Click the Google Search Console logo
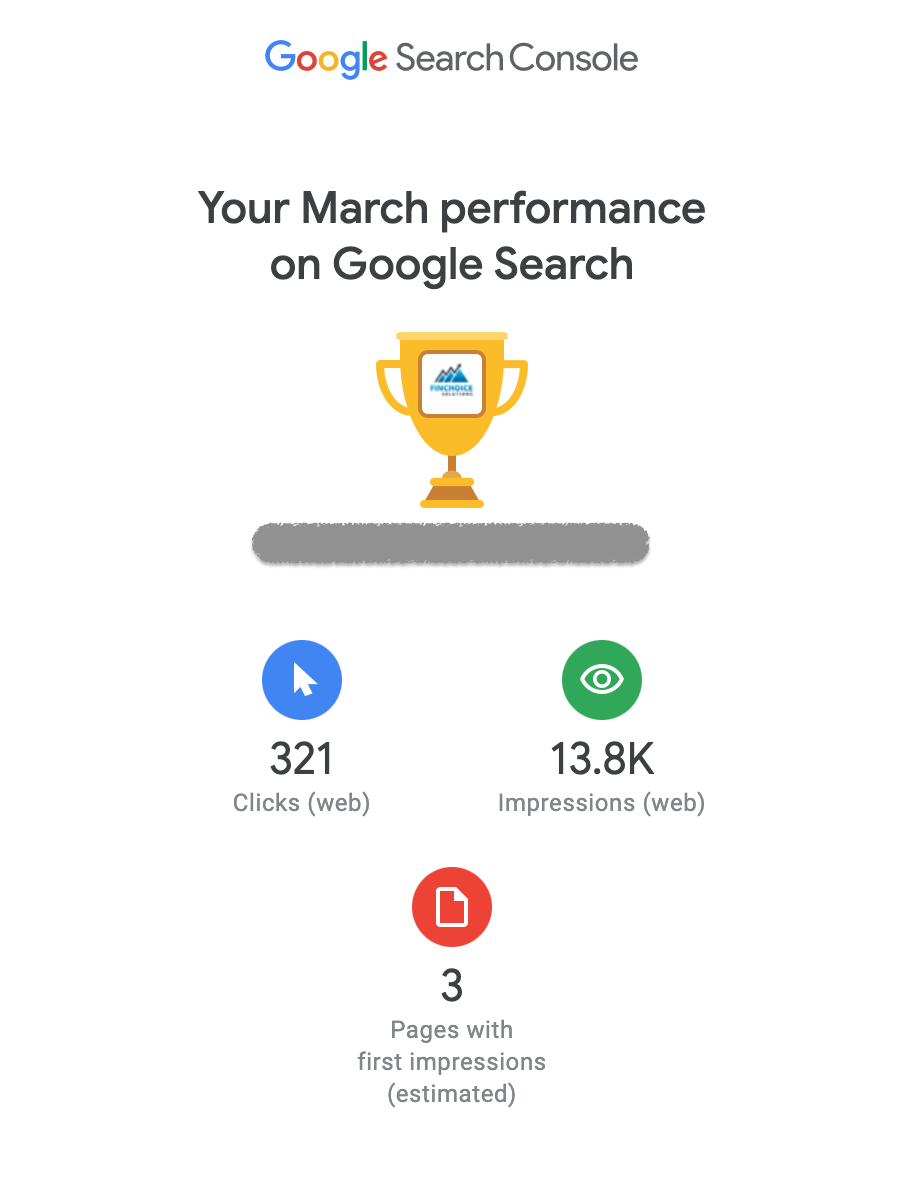This screenshot has width=900, height=1182. [451, 58]
